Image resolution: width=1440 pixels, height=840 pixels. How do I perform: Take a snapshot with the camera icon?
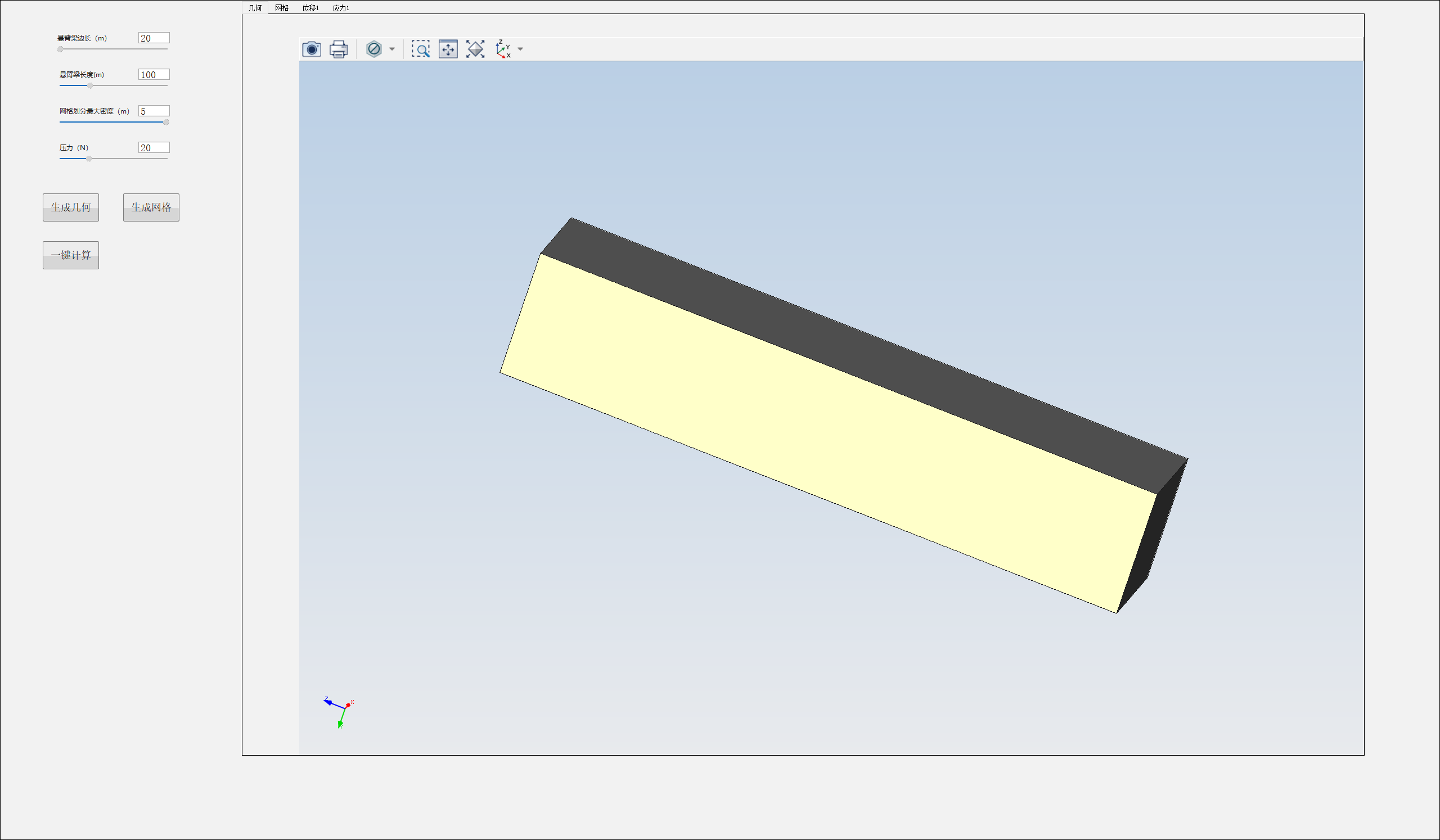(x=312, y=49)
